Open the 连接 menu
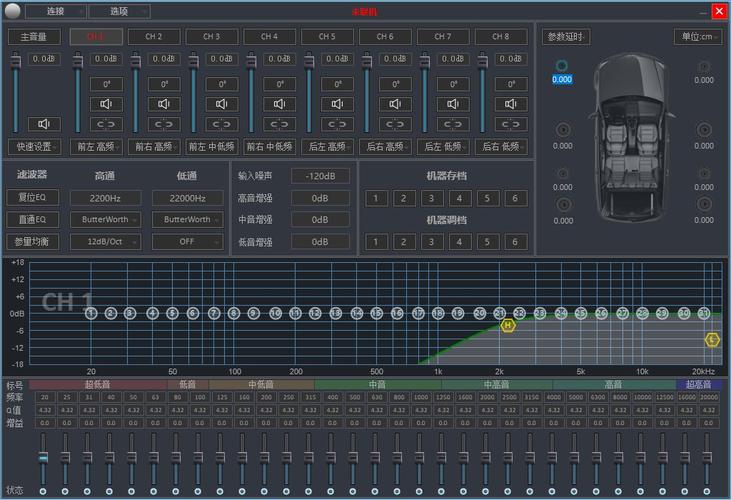The width and height of the screenshot is (731, 500). click(x=56, y=11)
